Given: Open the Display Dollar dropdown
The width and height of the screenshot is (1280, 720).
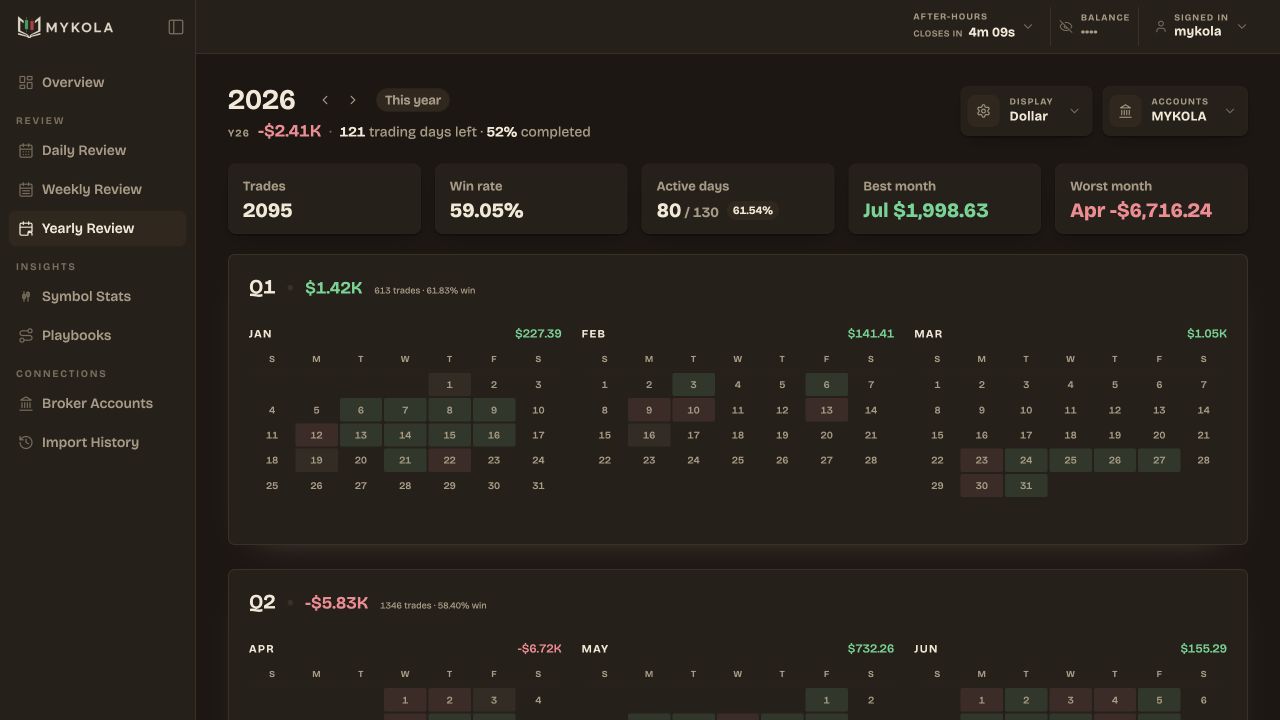Looking at the screenshot, I should [1027, 110].
